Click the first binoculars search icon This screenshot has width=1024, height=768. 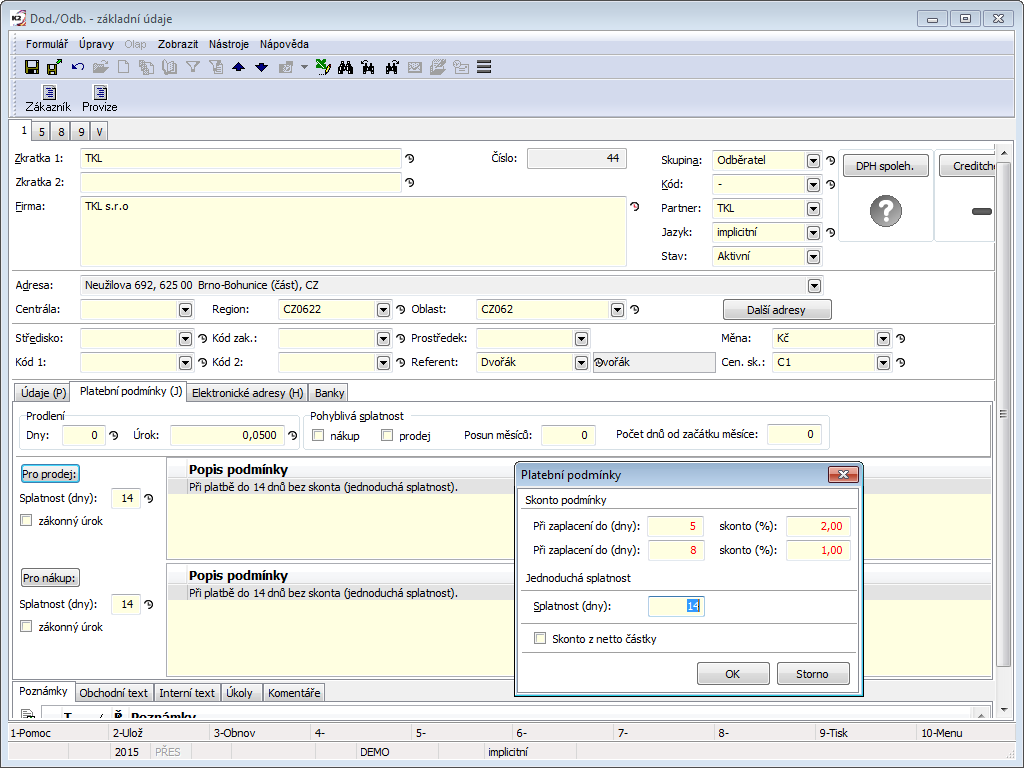pos(346,67)
